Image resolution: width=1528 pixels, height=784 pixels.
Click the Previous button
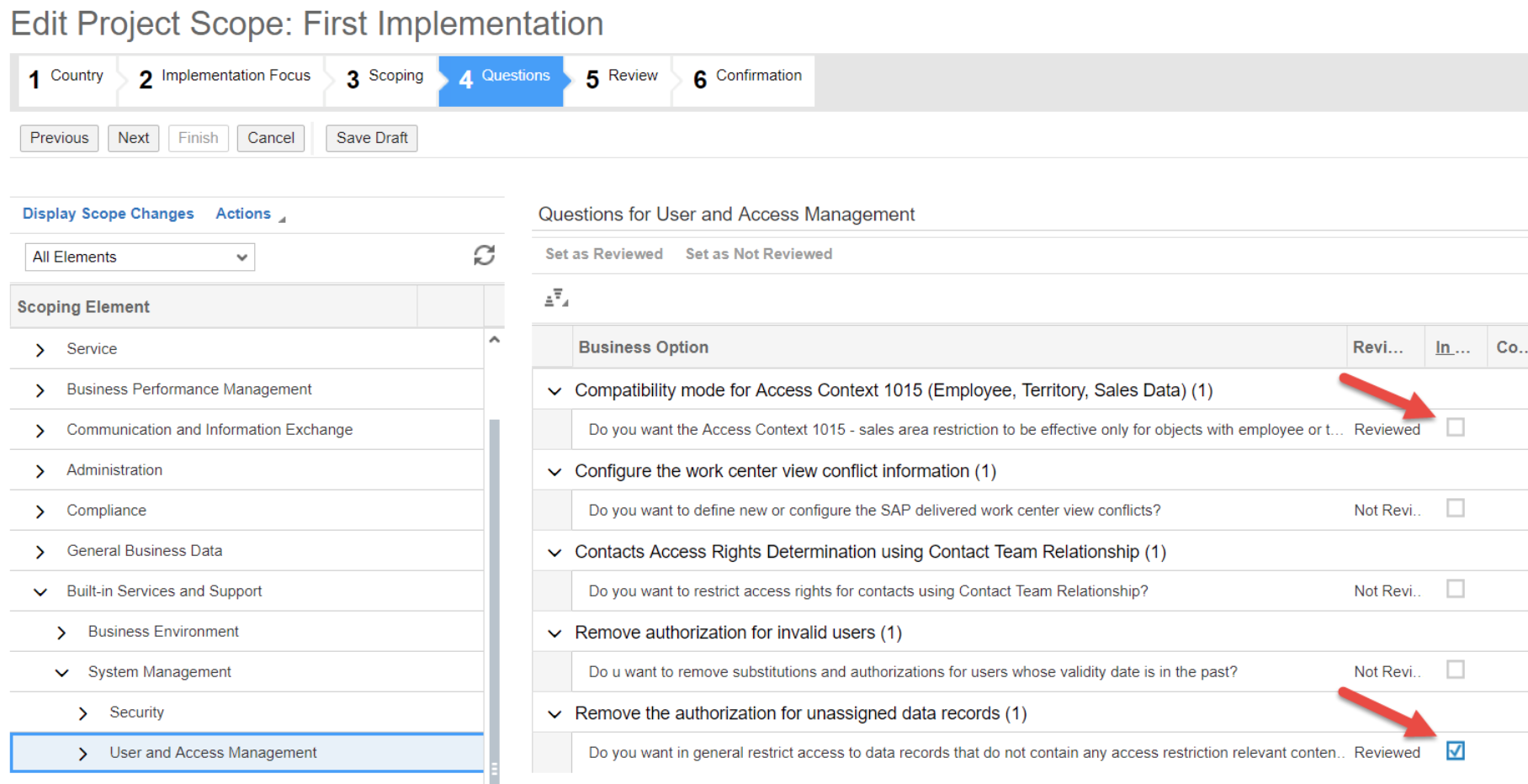59,138
